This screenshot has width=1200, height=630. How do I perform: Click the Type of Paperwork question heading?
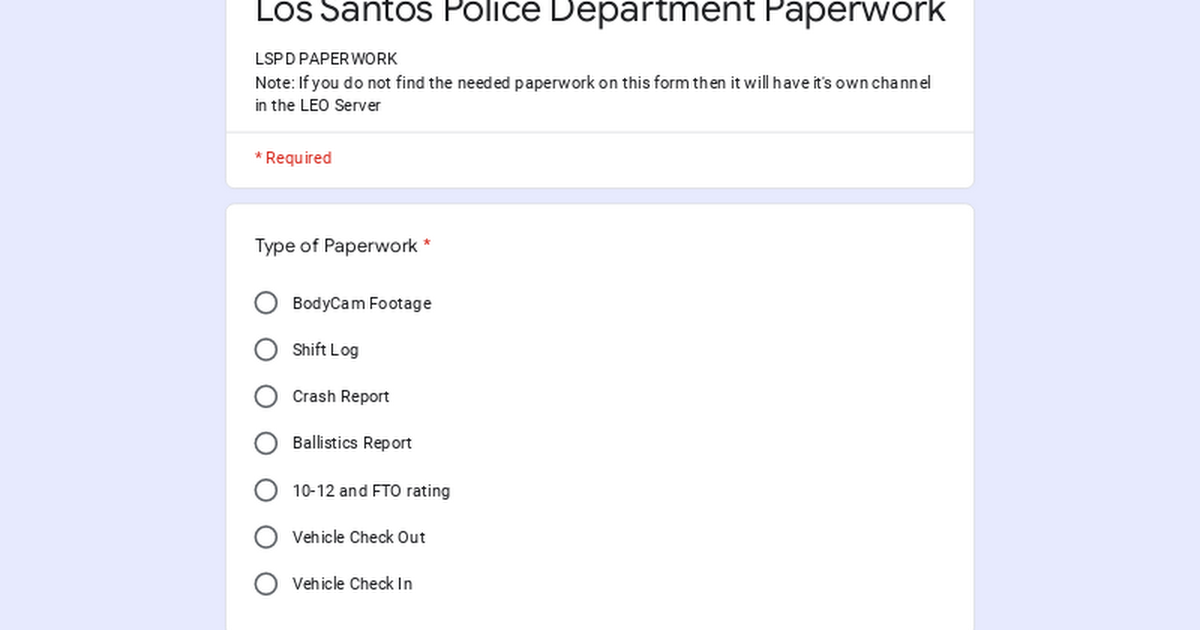(336, 246)
